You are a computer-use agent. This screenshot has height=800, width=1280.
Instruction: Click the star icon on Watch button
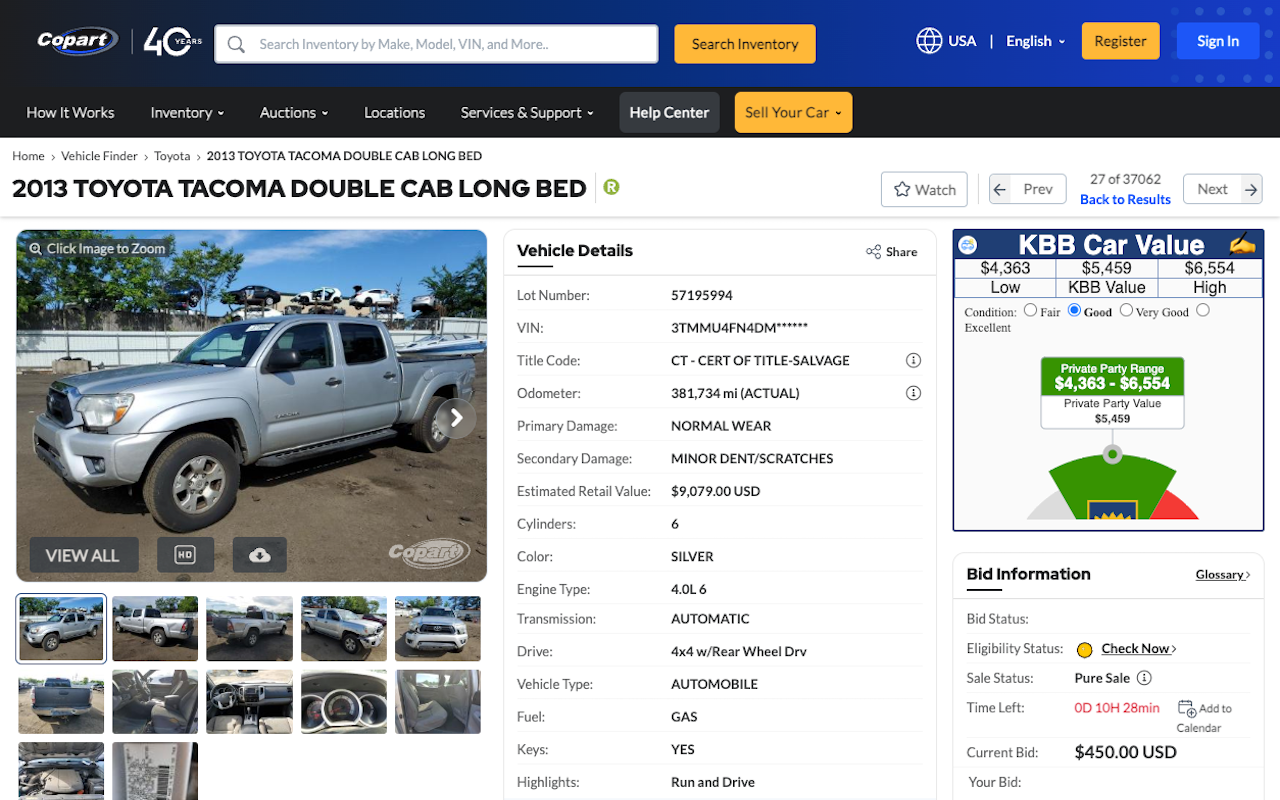(902, 189)
